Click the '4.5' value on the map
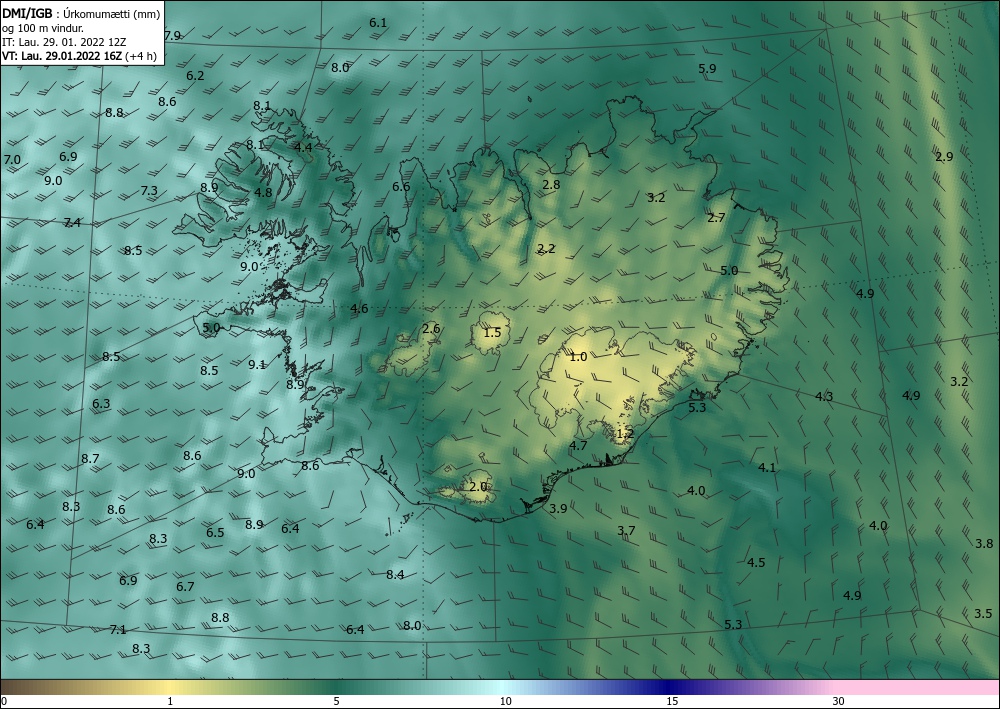This screenshot has height=709, width=1000. (x=756, y=562)
